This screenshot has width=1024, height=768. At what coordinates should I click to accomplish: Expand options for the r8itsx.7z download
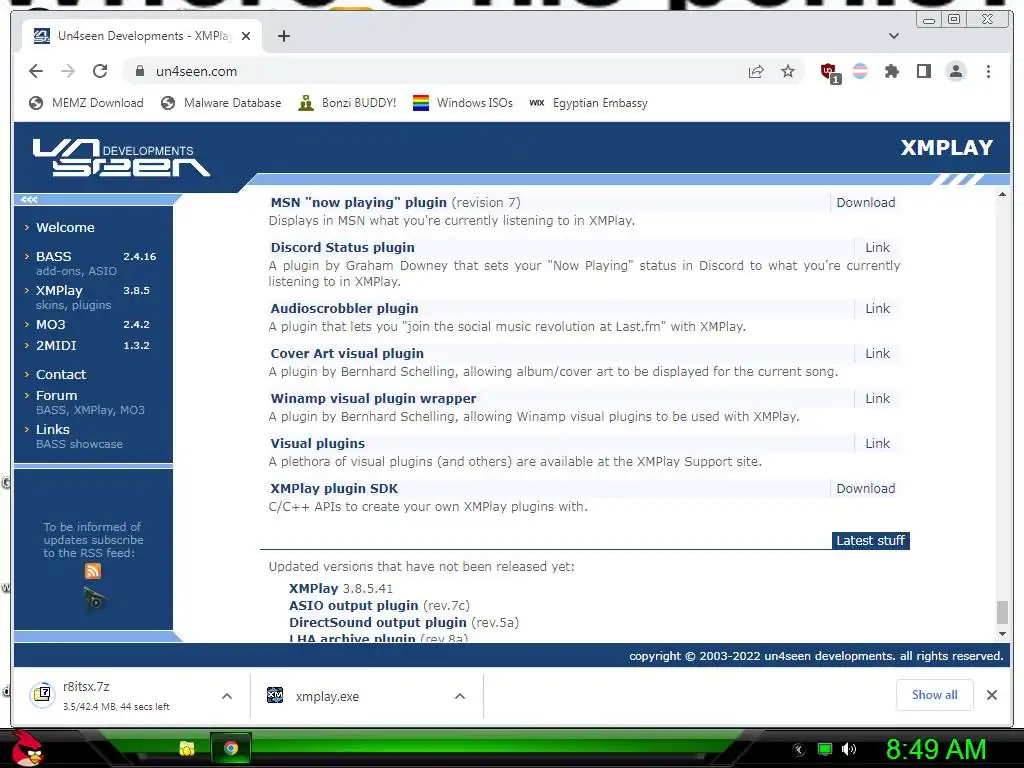pos(227,696)
